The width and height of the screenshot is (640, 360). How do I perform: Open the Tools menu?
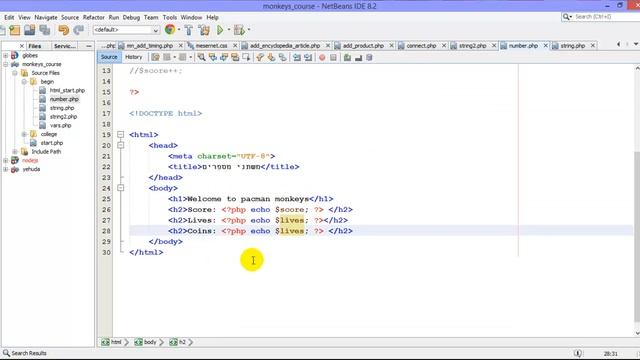(169, 18)
